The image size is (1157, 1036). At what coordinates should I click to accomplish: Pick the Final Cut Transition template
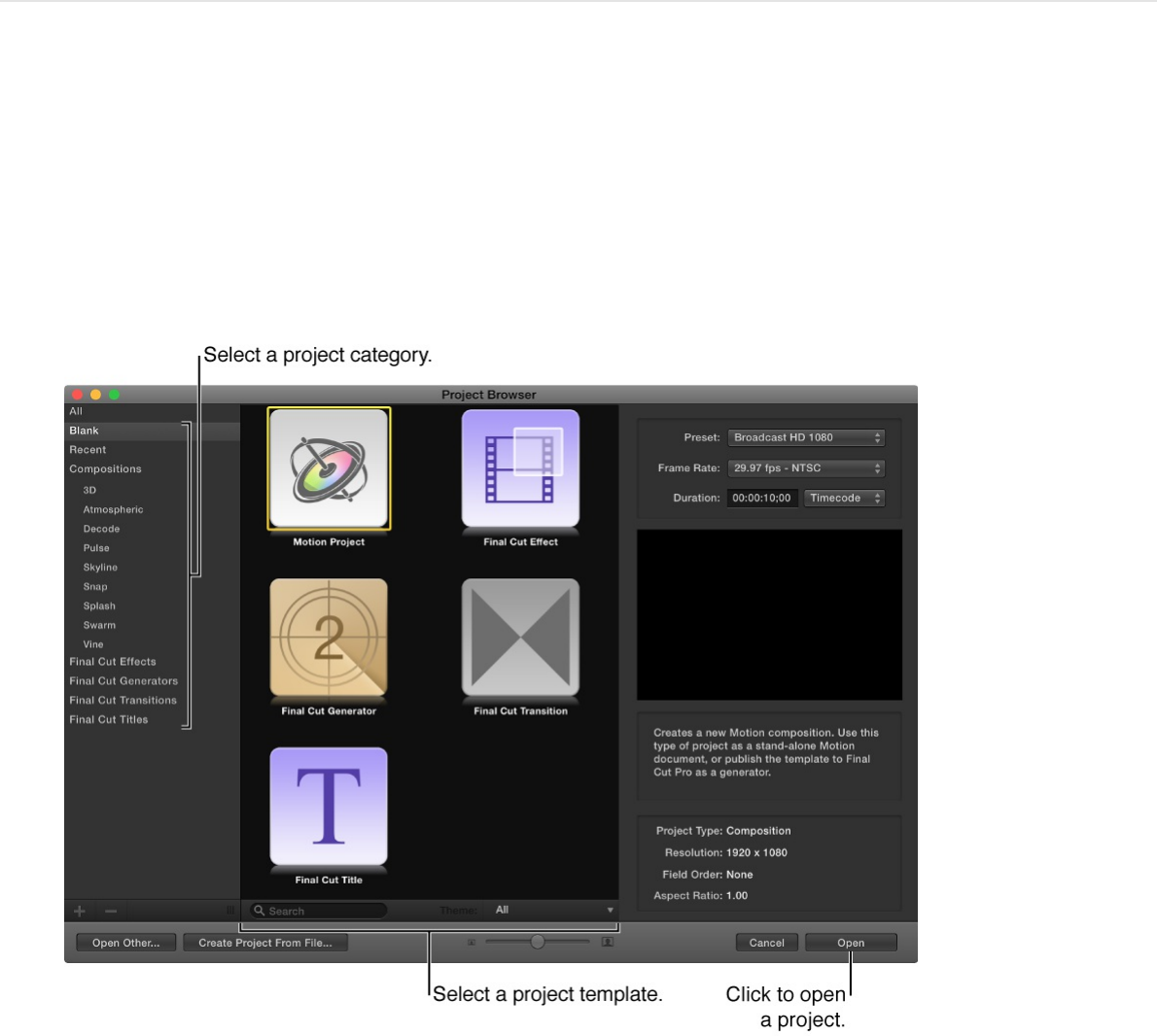pos(520,638)
